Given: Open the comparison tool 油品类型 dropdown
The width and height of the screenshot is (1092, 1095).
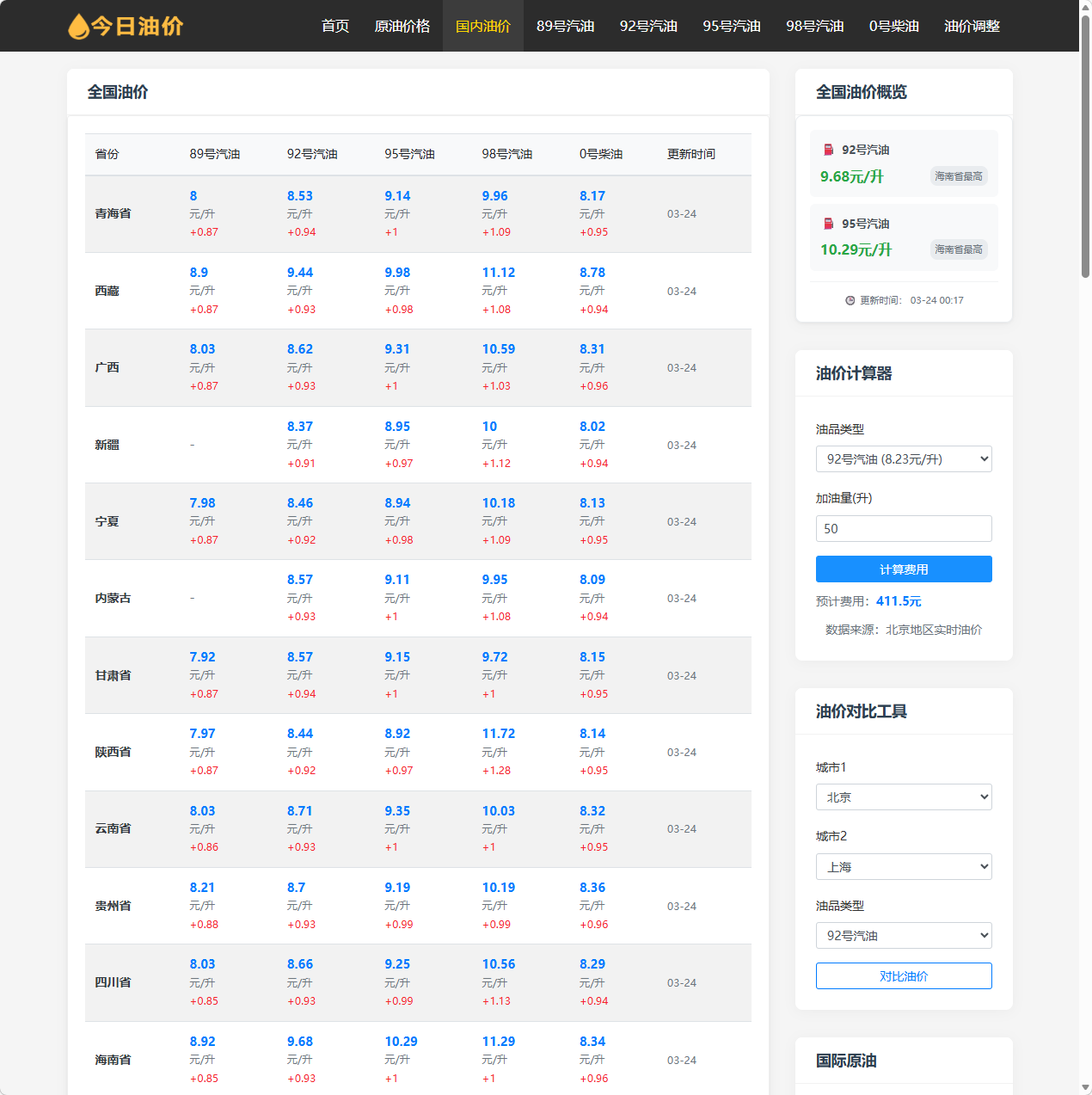Looking at the screenshot, I should pos(903,936).
